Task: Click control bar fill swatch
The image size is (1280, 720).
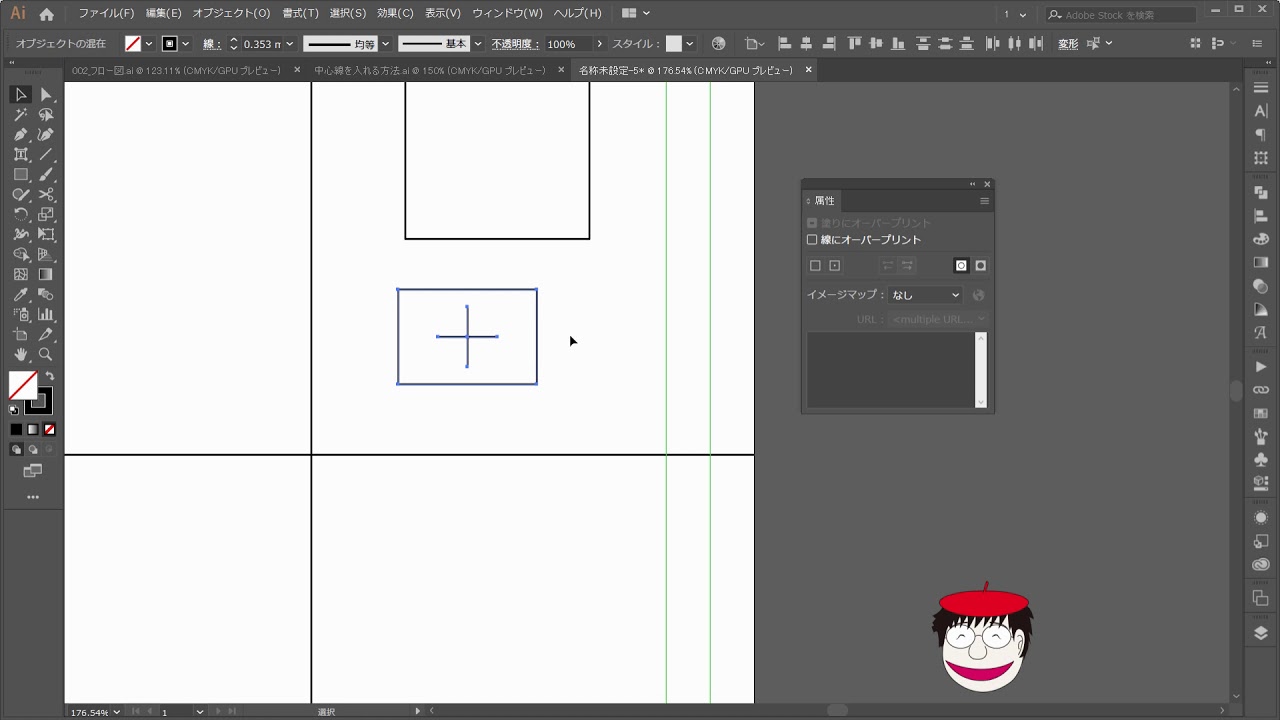Action: pyautogui.click(x=132, y=44)
